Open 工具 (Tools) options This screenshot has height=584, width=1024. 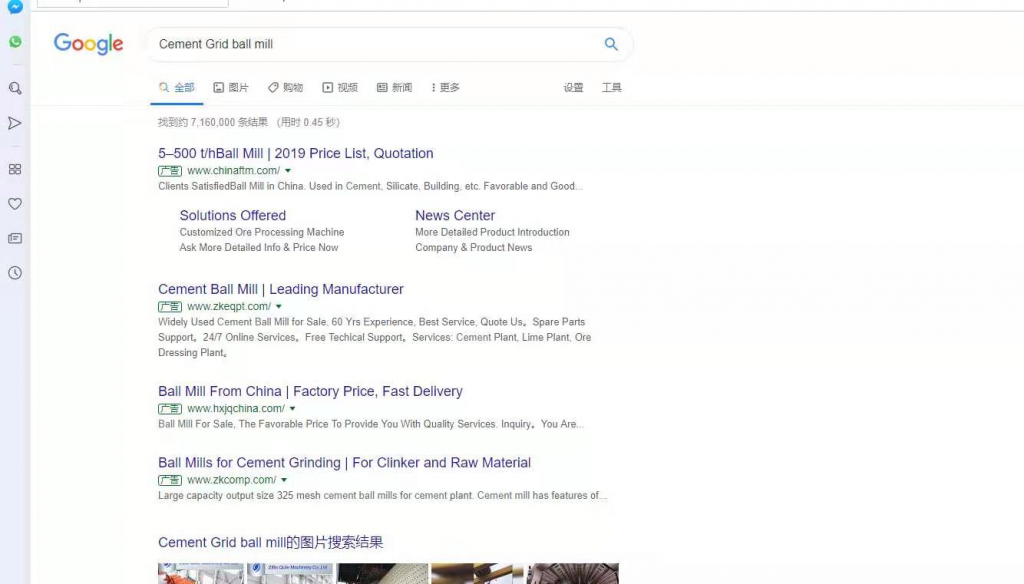click(611, 88)
